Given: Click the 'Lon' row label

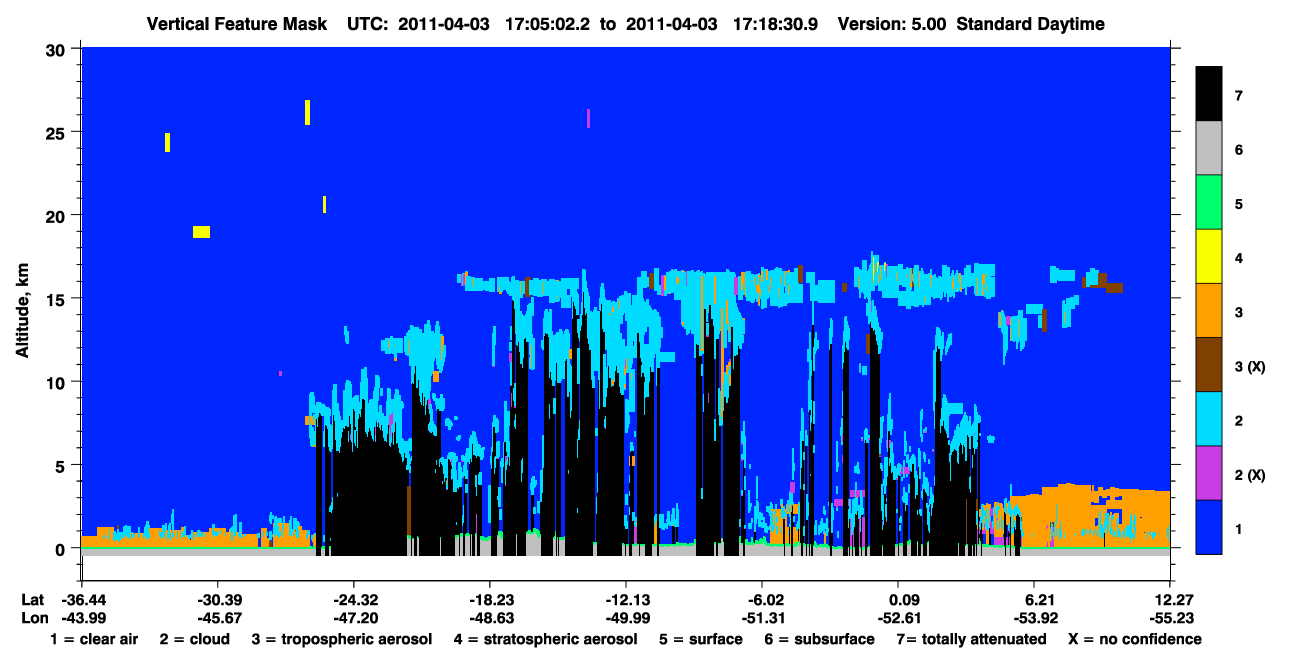Looking at the screenshot, I should tap(34, 618).
